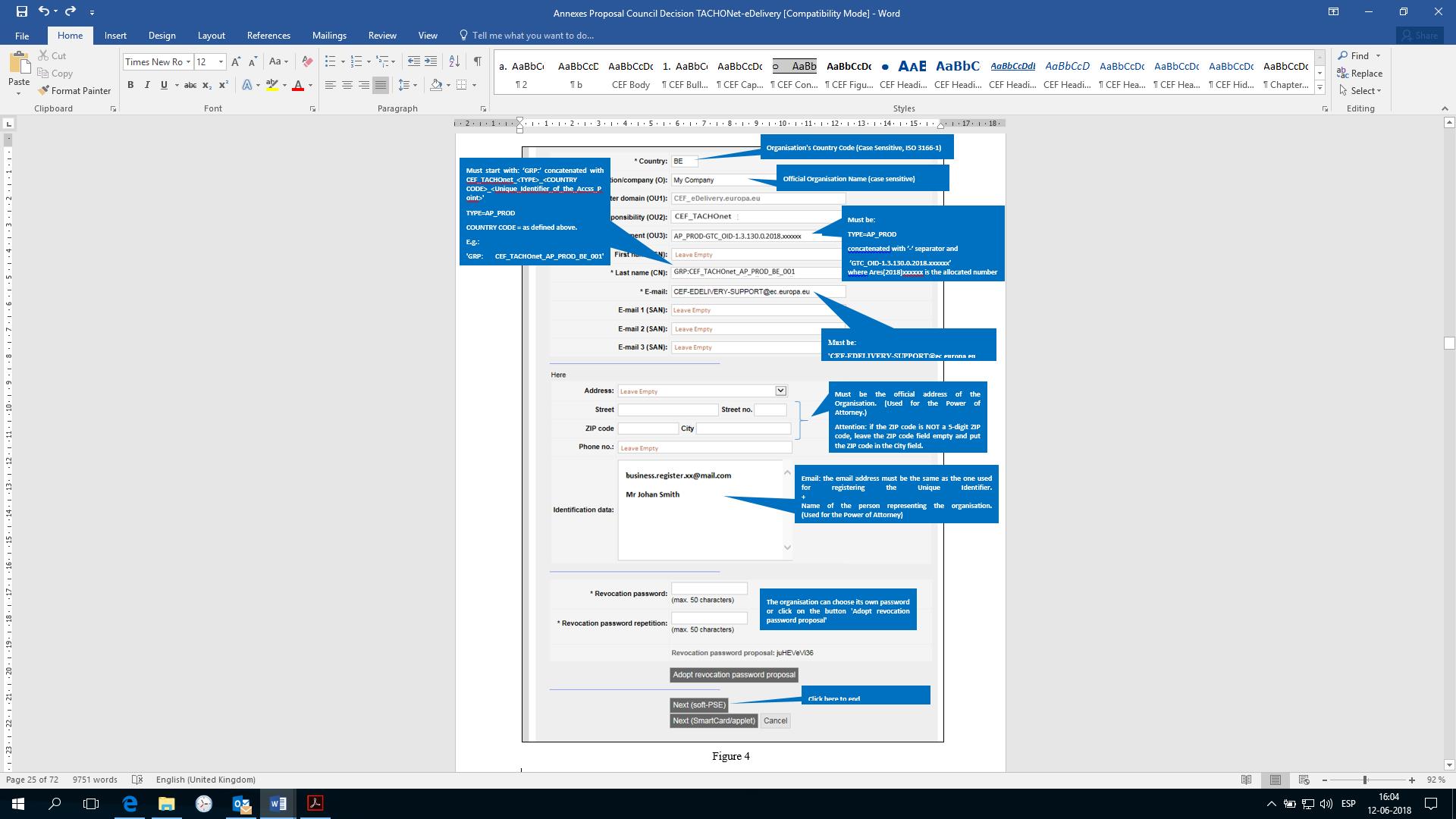Click the Subscript icon

(x=207, y=85)
